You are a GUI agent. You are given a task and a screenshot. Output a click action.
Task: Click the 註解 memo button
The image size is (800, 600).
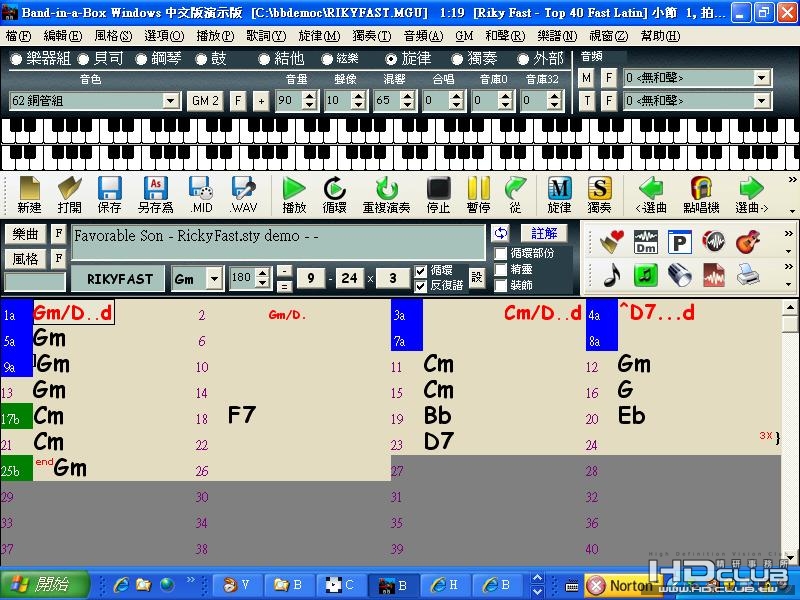point(544,233)
